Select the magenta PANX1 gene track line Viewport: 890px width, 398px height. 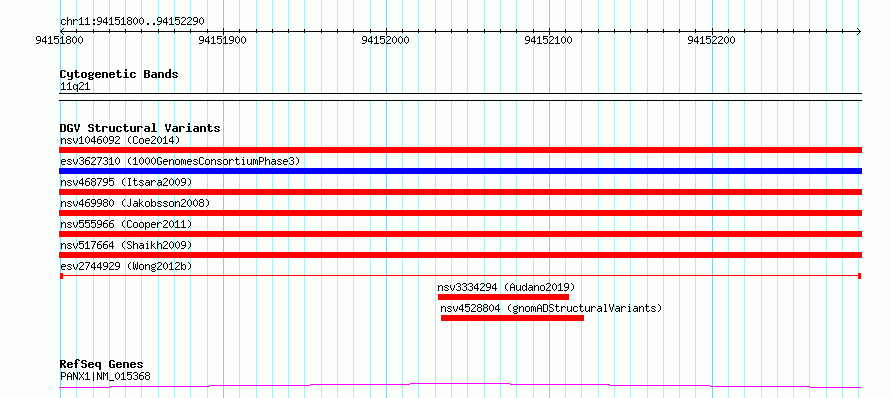click(460, 386)
